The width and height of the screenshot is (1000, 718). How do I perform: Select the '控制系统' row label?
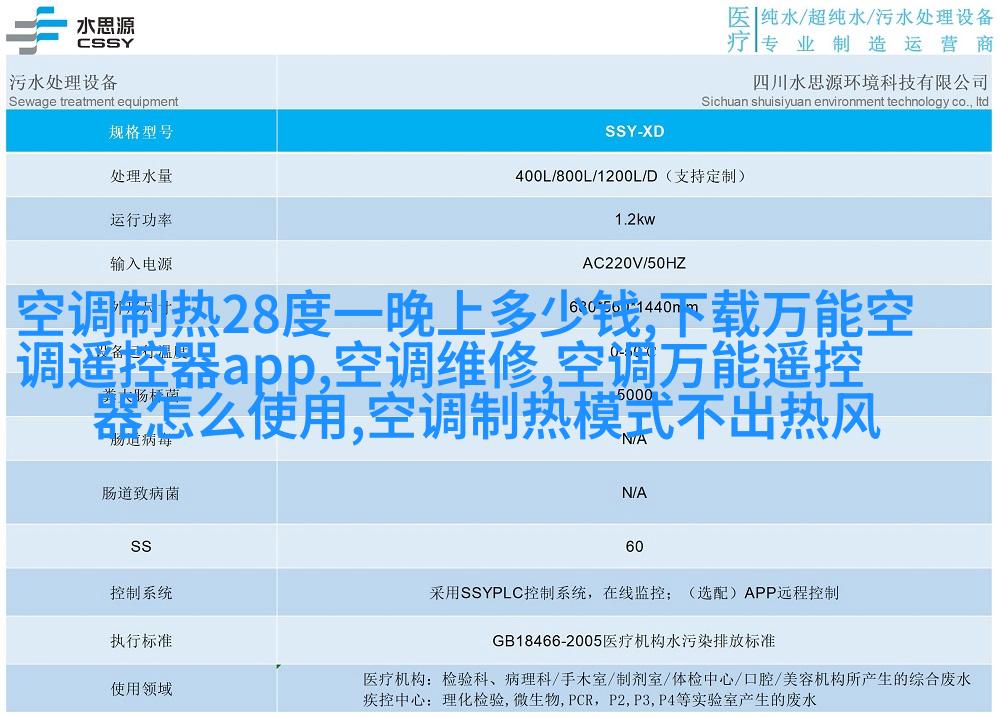pyautogui.click(x=141, y=593)
